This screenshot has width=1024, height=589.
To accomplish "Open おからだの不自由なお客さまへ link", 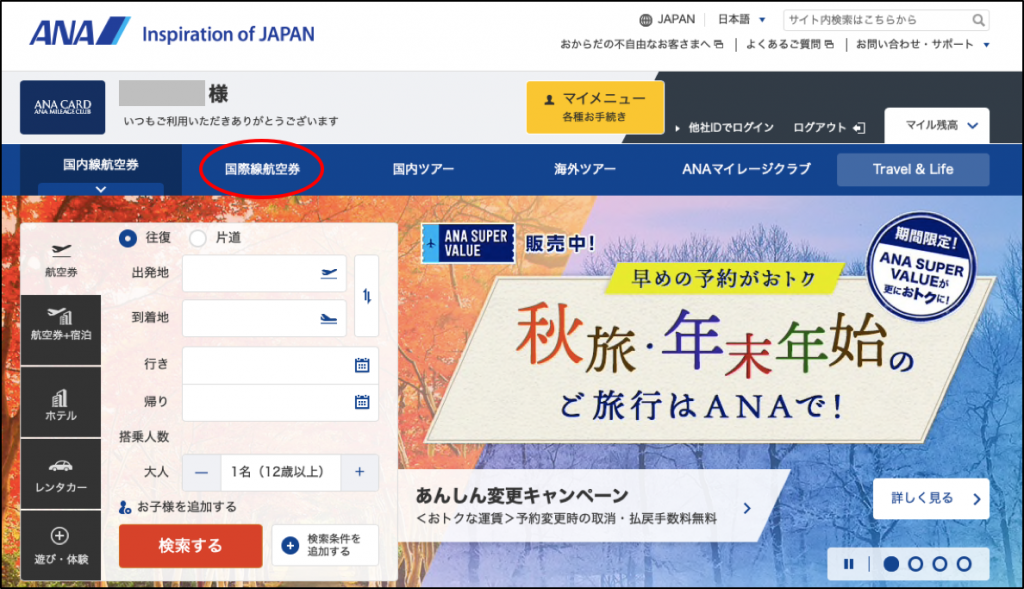I will (641, 44).
